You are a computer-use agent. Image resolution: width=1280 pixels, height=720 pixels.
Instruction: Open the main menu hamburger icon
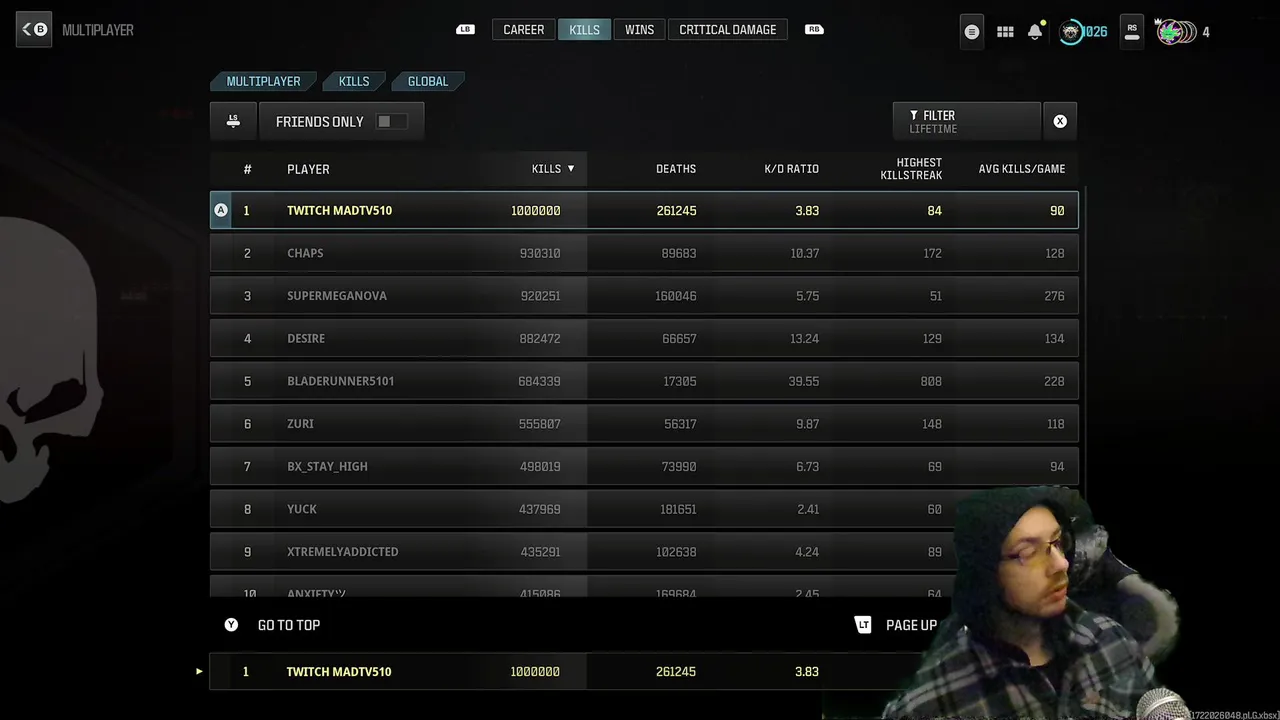[x=971, y=32]
